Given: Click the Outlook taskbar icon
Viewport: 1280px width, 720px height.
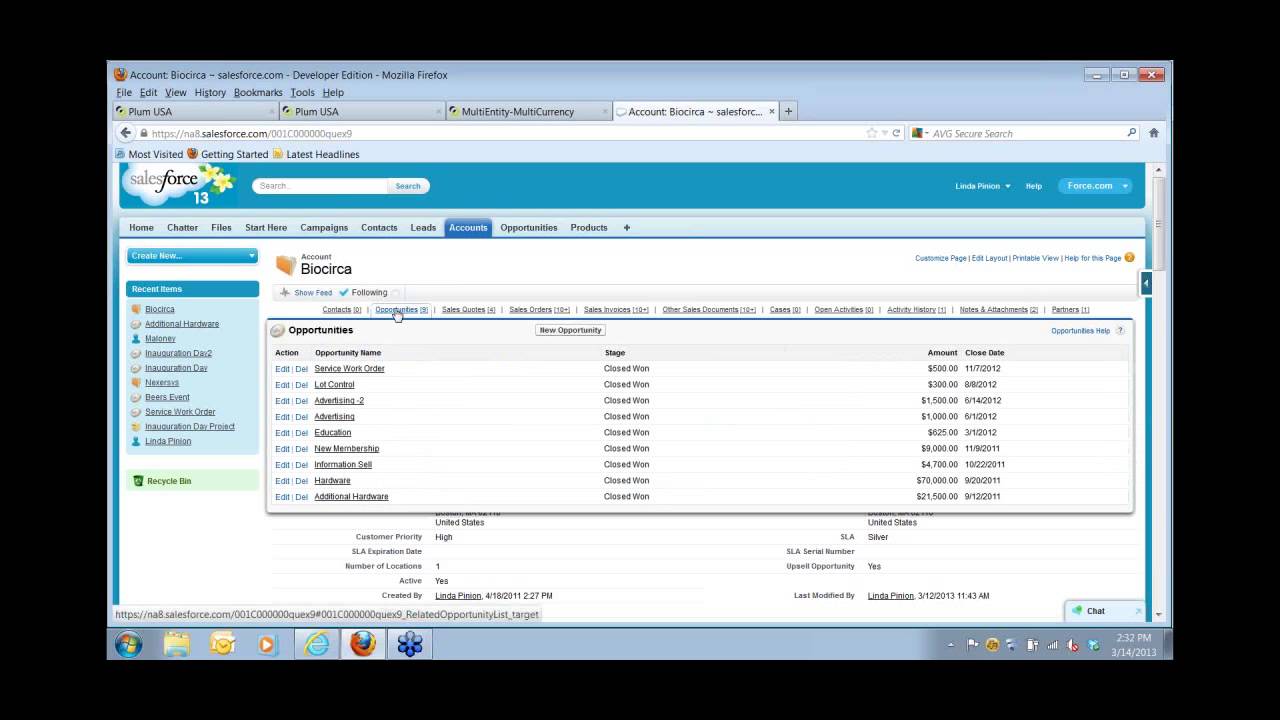Looking at the screenshot, I should coord(222,644).
